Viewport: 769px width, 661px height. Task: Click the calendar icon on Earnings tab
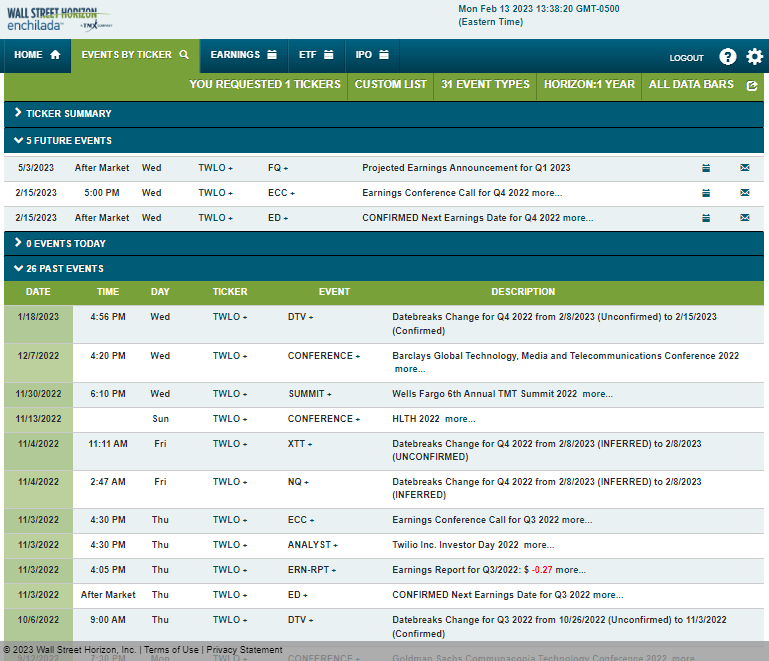tap(272, 54)
